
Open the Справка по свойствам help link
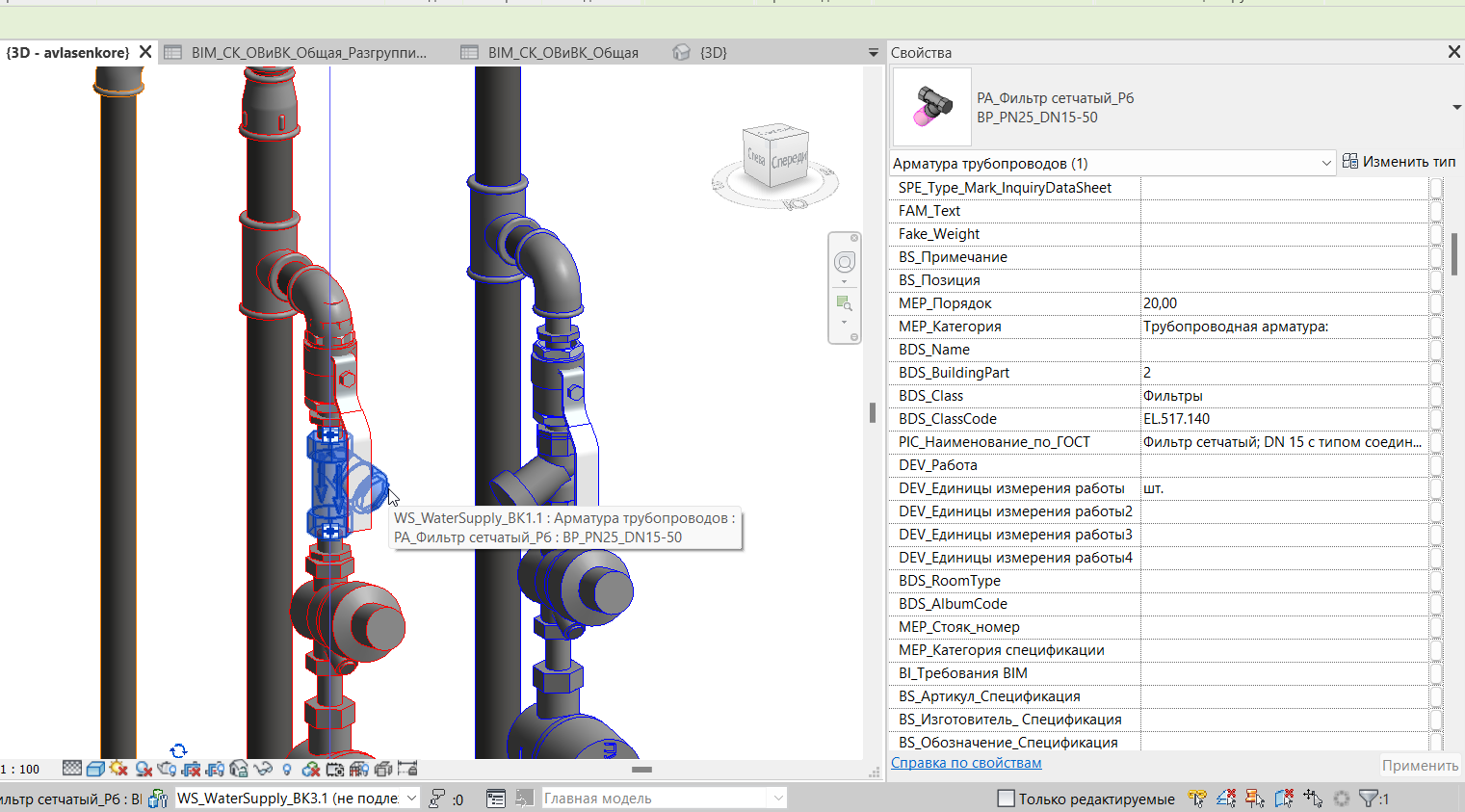(966, 763)
